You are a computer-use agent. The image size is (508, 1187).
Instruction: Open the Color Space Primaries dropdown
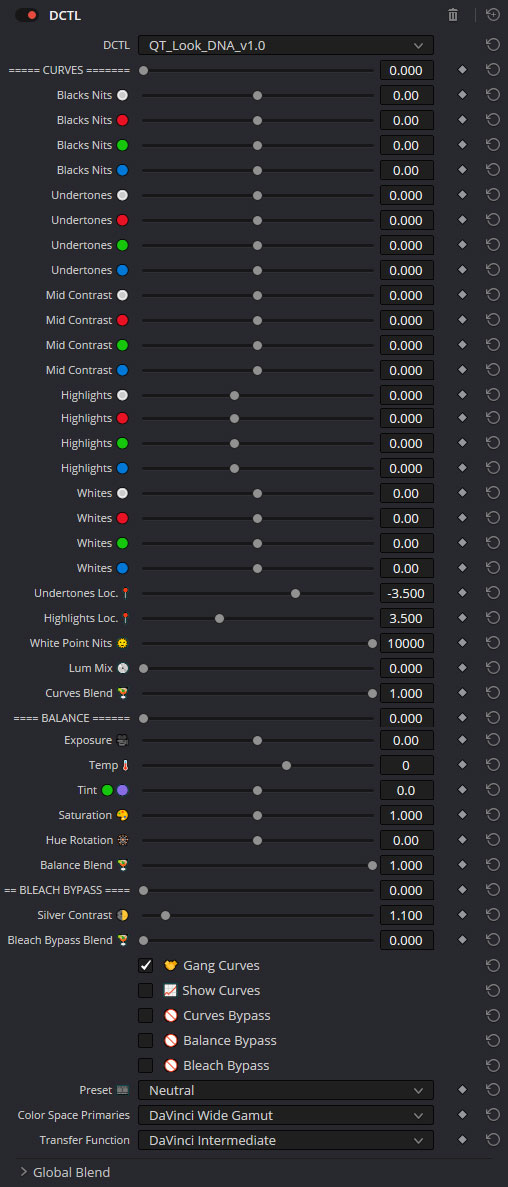coord(285,1115)
